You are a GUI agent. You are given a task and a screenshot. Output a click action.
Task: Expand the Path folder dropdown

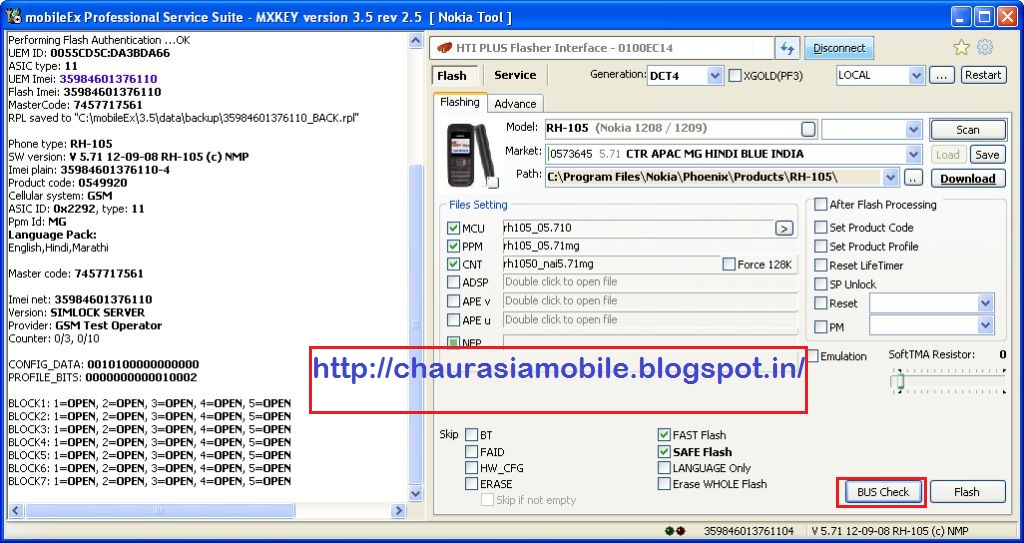coord(890,177)
